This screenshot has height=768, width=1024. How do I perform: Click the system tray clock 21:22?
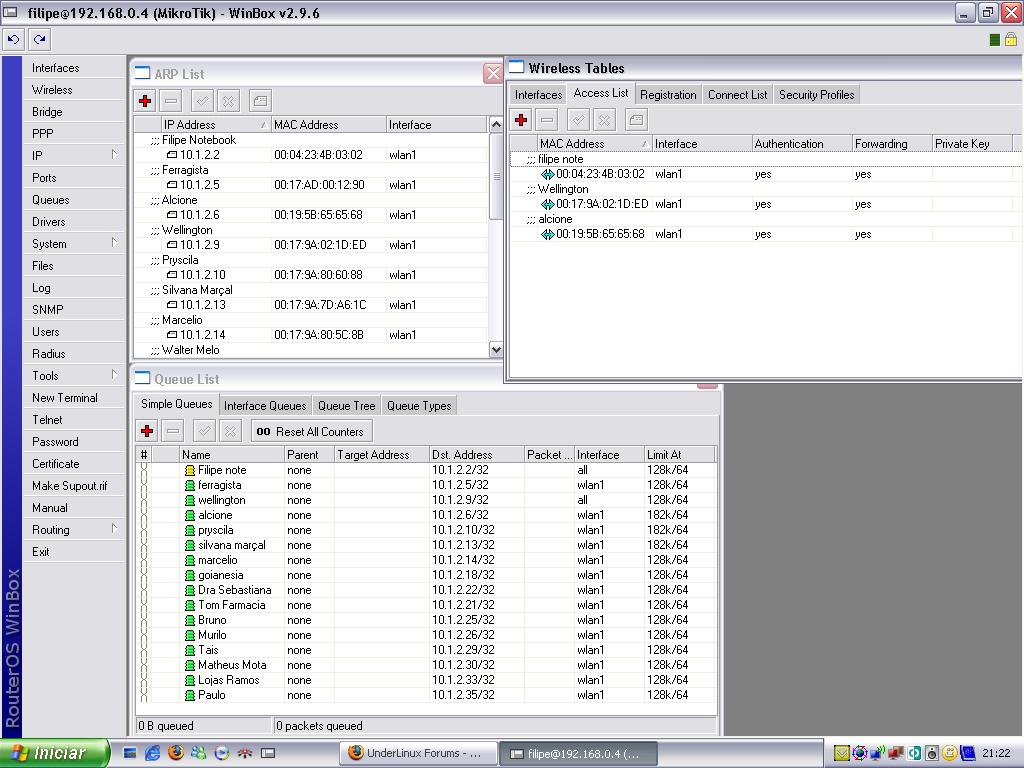(997, 753)
